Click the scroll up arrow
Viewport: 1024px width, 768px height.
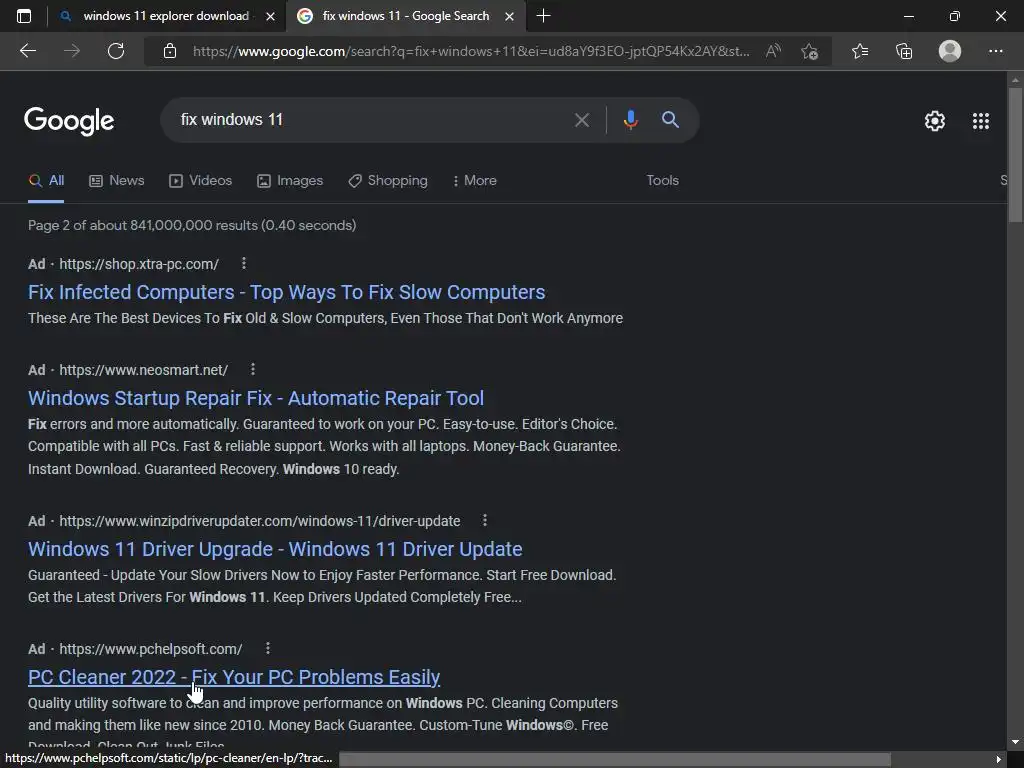click(x=1015, y=80)
